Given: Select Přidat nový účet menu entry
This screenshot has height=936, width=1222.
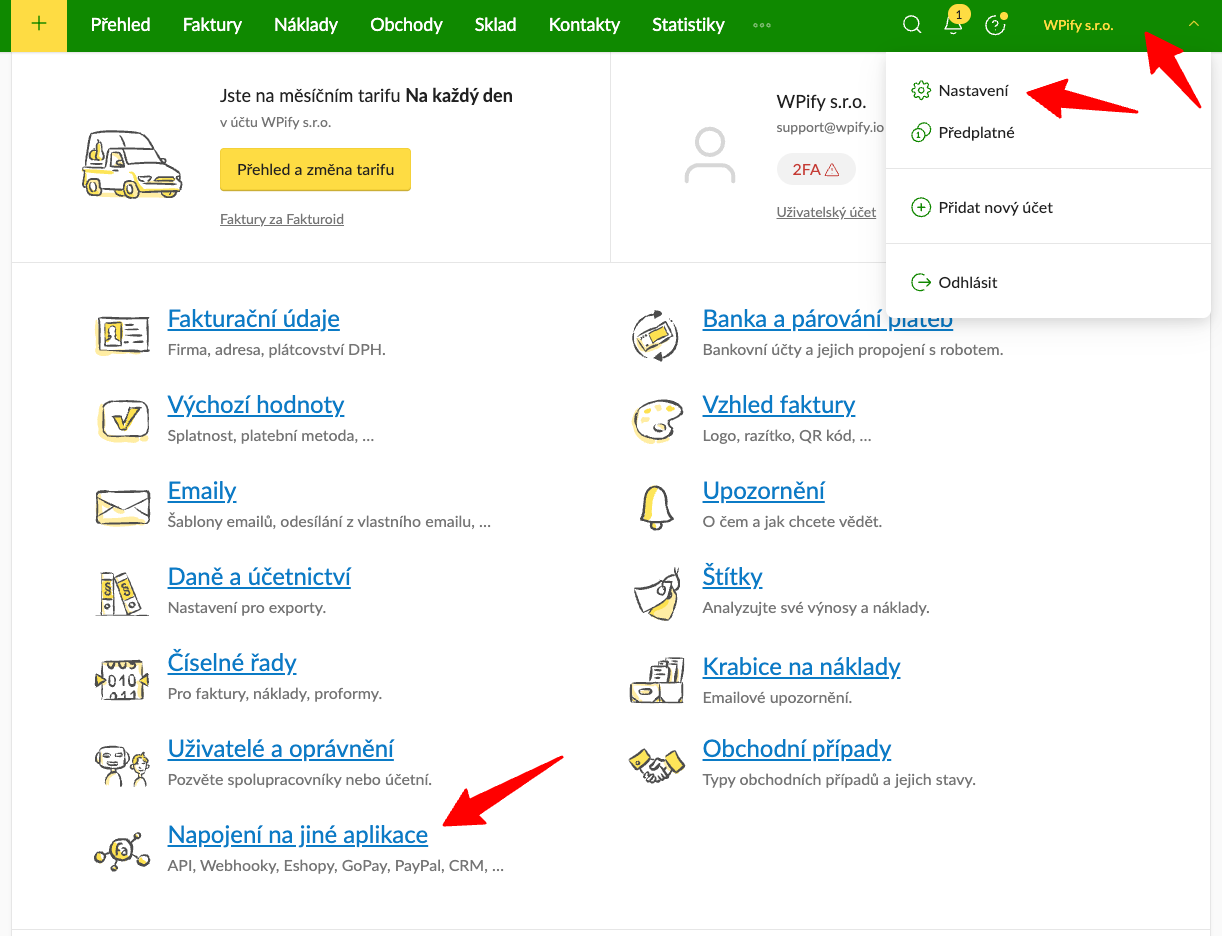Looking at the screenshot, I should tap(994, 208).
